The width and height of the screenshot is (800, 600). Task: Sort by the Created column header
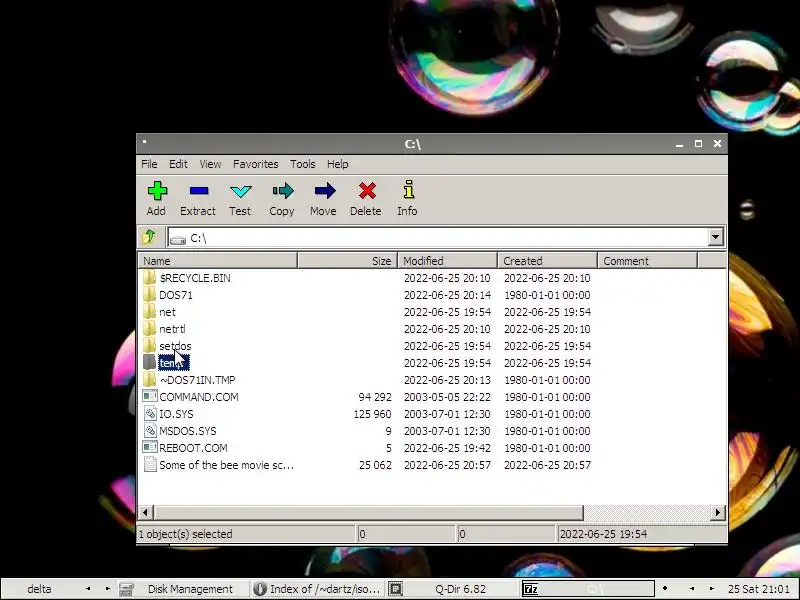[x=547, y=261]
